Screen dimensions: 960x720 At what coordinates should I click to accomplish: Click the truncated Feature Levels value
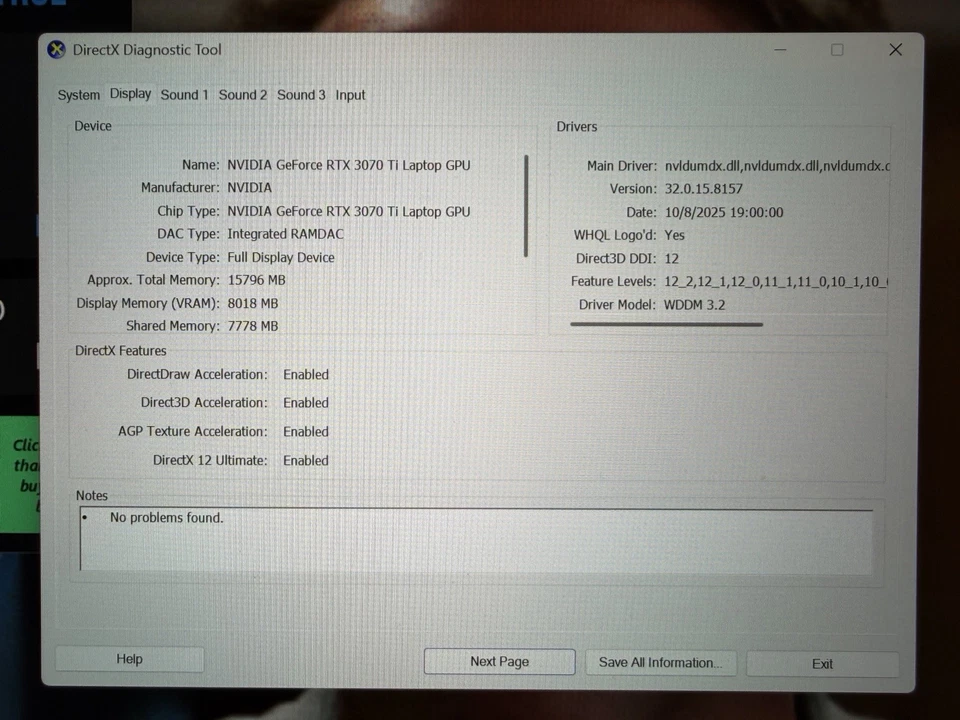tap(777, 281)
